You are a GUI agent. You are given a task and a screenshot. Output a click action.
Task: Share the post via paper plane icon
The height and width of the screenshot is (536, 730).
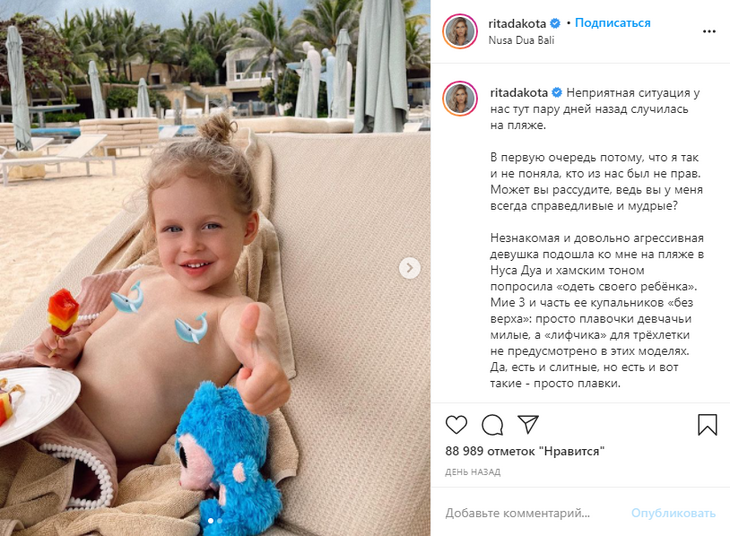[528, 424]
